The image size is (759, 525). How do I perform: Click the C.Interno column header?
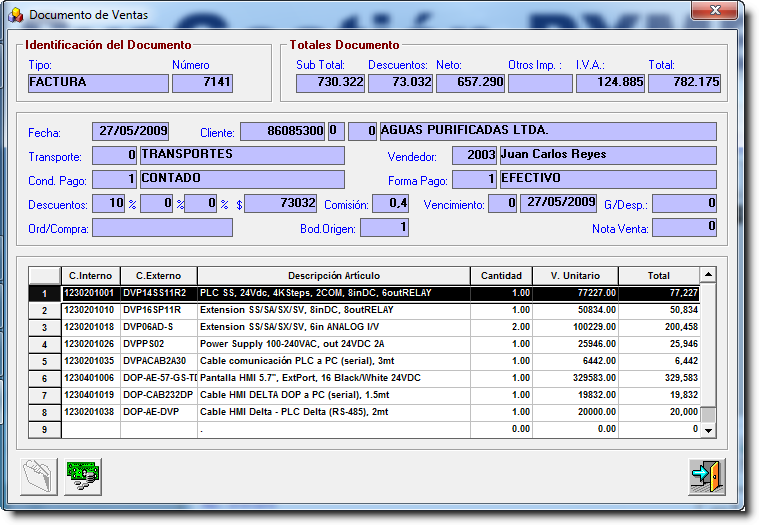91,276
